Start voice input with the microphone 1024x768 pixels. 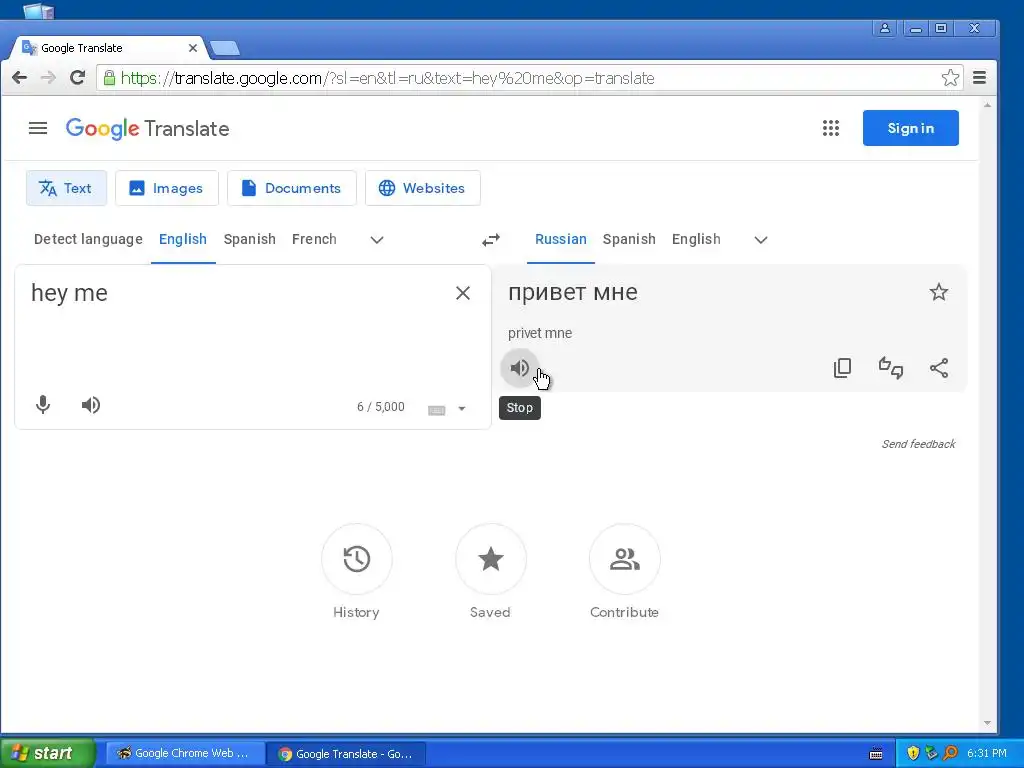click(x=43, y=405)
